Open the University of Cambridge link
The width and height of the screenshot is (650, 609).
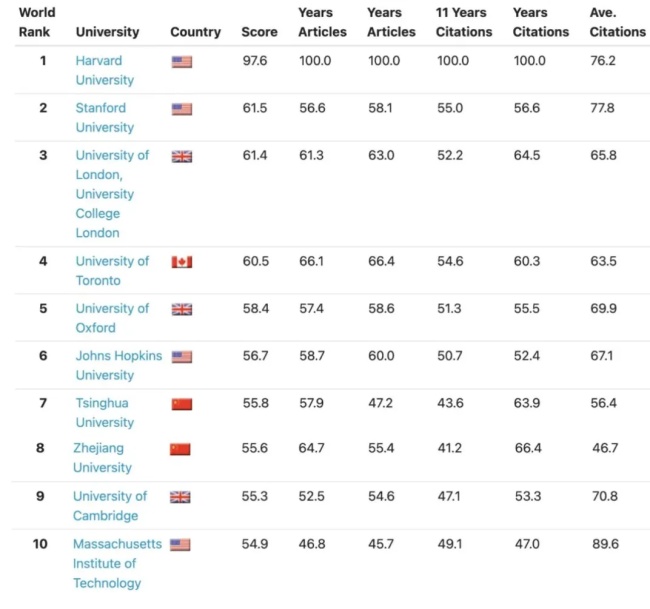coord(109,506)
